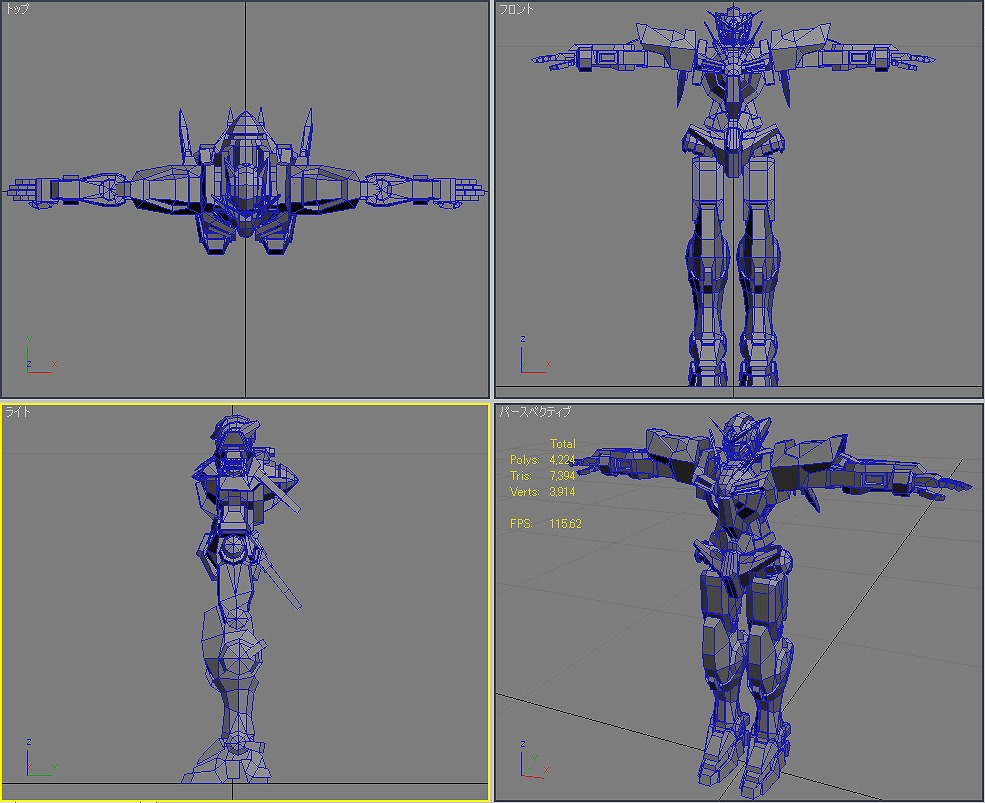Click the axis gizmo in right-side viewport
The image size is (985, 803).
click(x=41, y=758)
